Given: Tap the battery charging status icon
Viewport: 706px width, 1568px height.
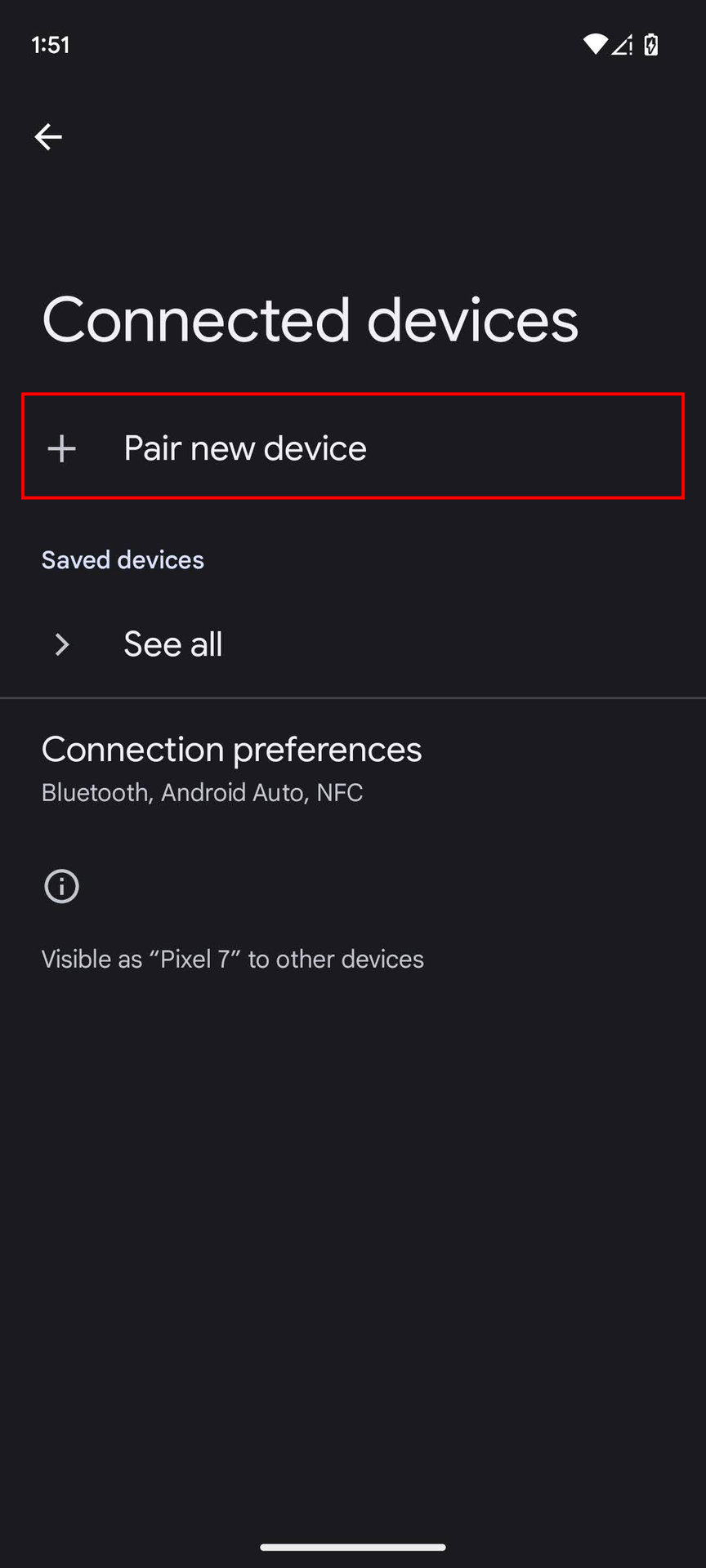Looking at the screenshot, I should pyautogui.click(x=651, y=45).
